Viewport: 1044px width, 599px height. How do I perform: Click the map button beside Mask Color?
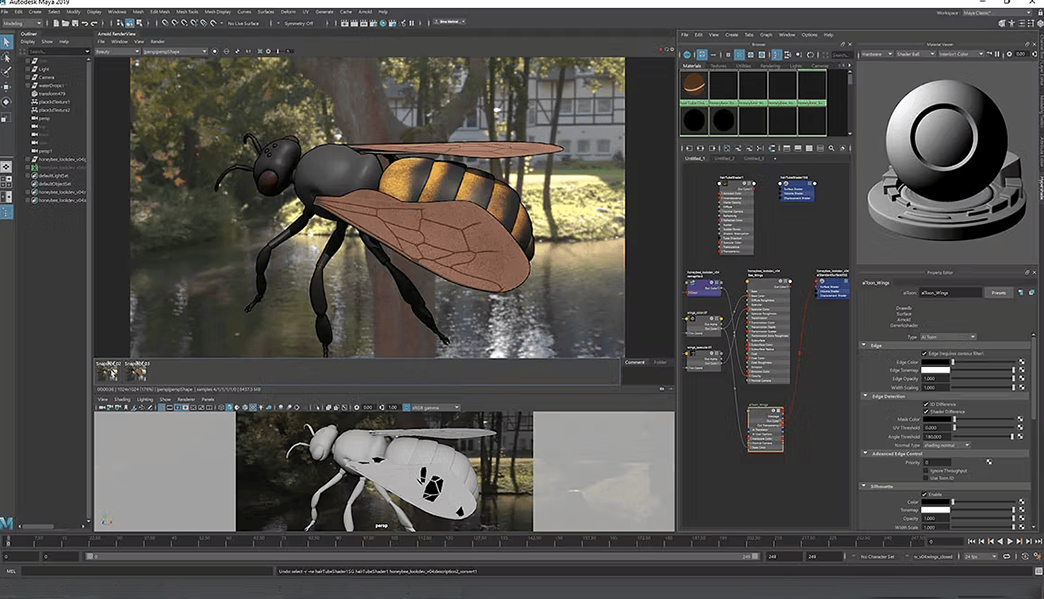[x=1020, y=419]
